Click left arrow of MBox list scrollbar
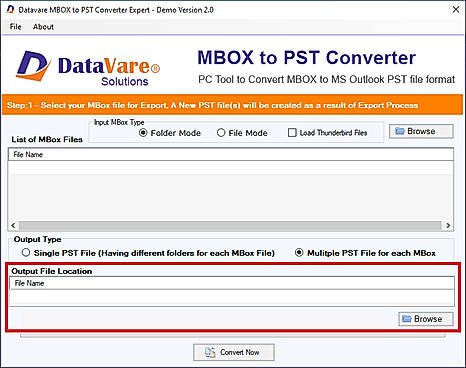The image size is (466, 368). point(13,226)
